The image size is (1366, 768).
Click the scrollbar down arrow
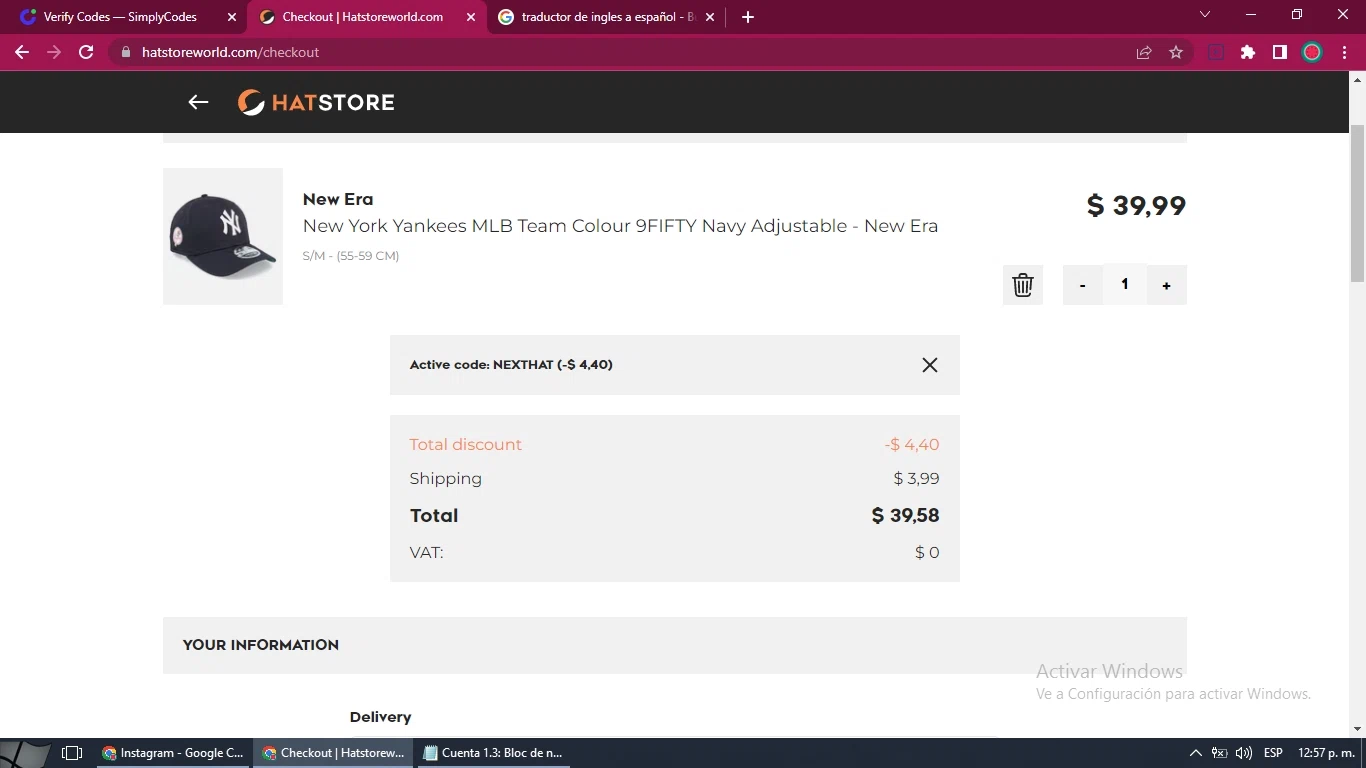coord(1357,729)
